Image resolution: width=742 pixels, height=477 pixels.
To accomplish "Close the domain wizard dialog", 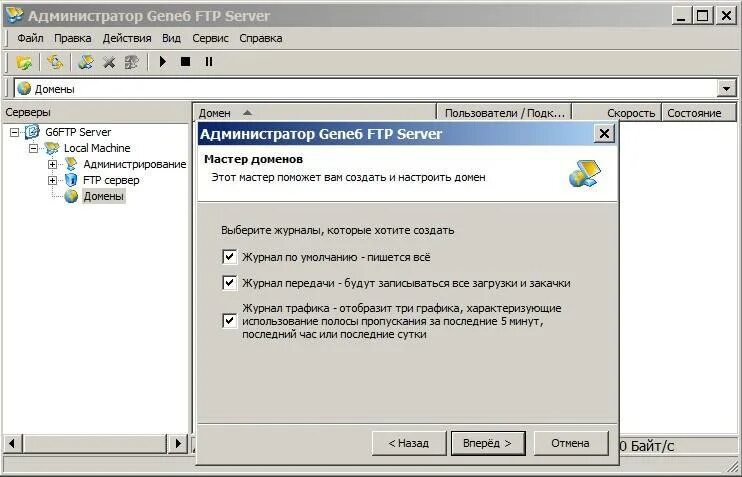I will (604, 134).
